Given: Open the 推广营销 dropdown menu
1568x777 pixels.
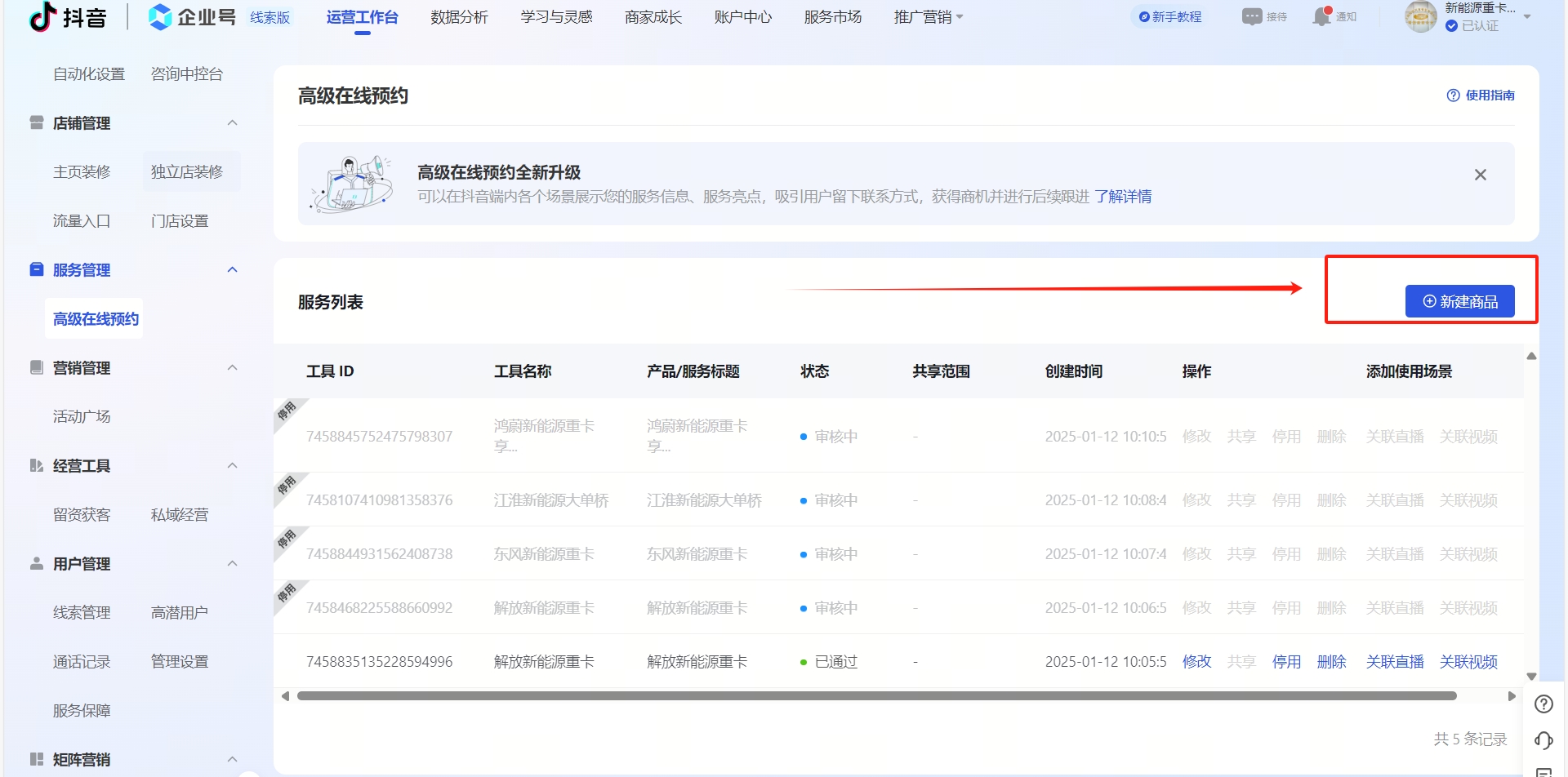Looking at the screenshot, I should [x=929, y=17].
